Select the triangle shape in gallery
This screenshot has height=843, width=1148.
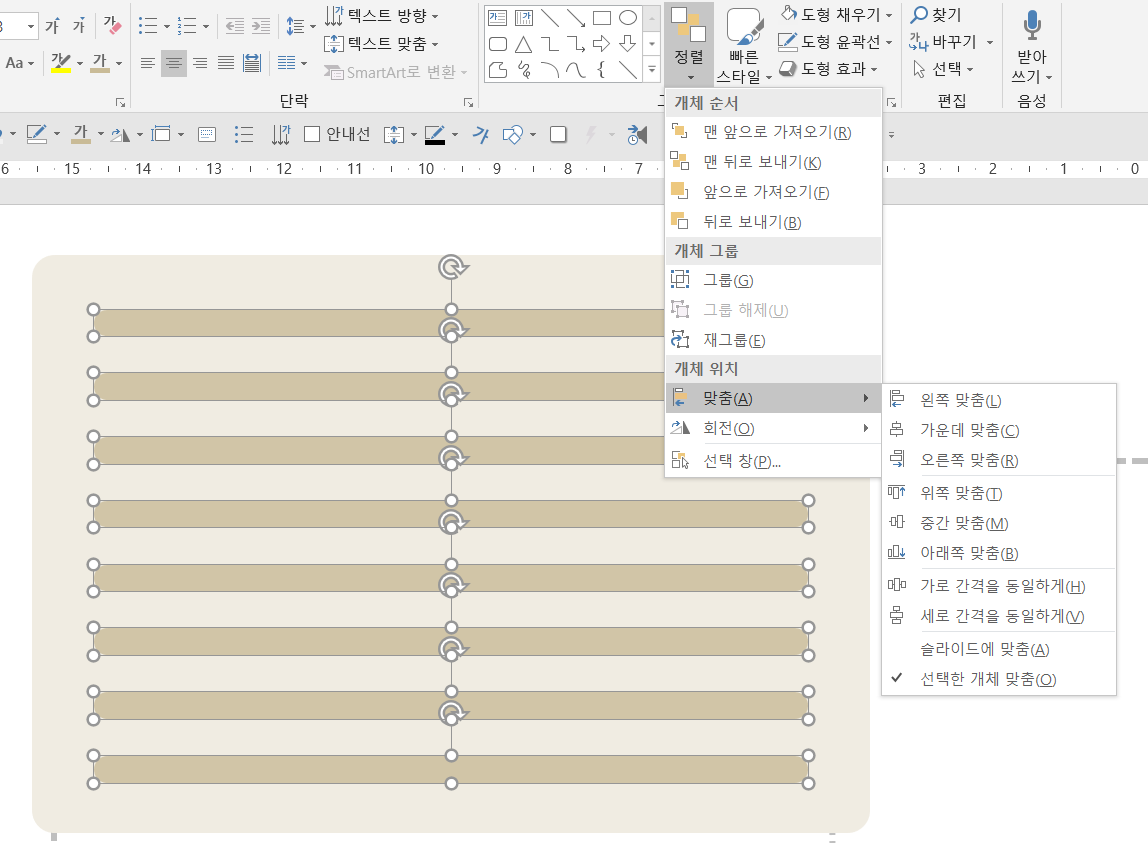[523, 45]
